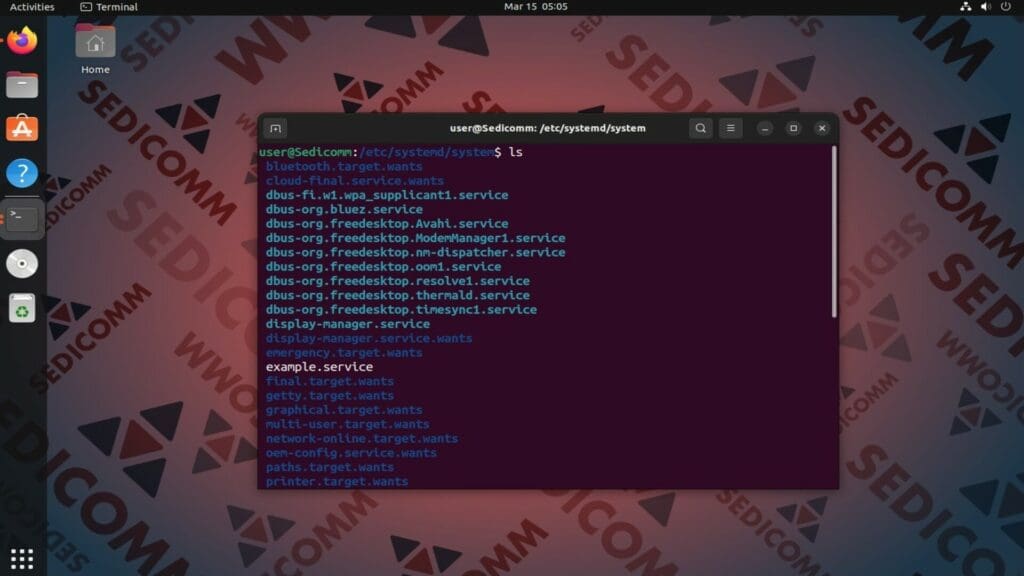Minimize the terminal window
1024x576 pixels.
click(x=765, y=129)
